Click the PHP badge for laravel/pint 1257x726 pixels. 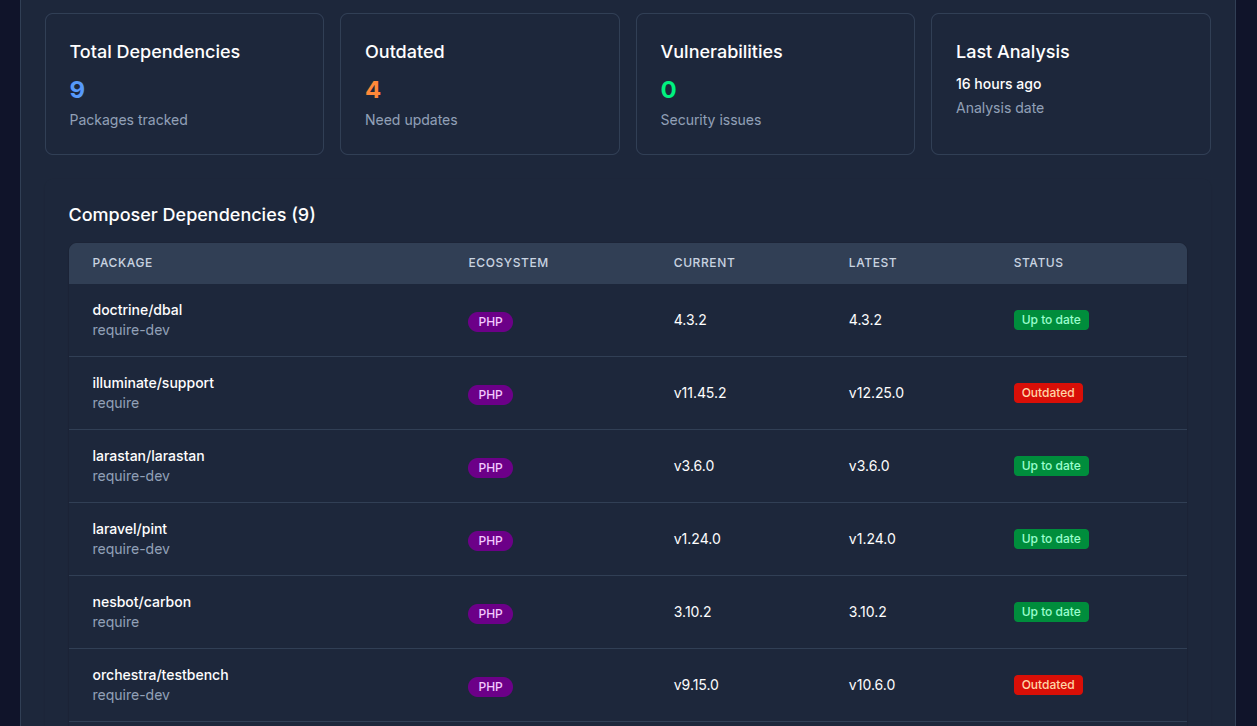tap(490, 541)
